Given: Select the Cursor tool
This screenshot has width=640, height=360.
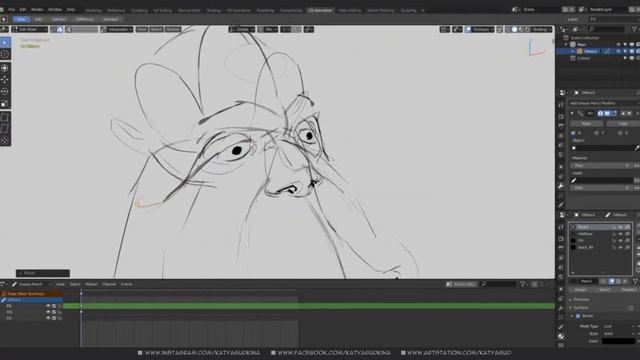Looking at the screenshot, I should click(5, 54).
